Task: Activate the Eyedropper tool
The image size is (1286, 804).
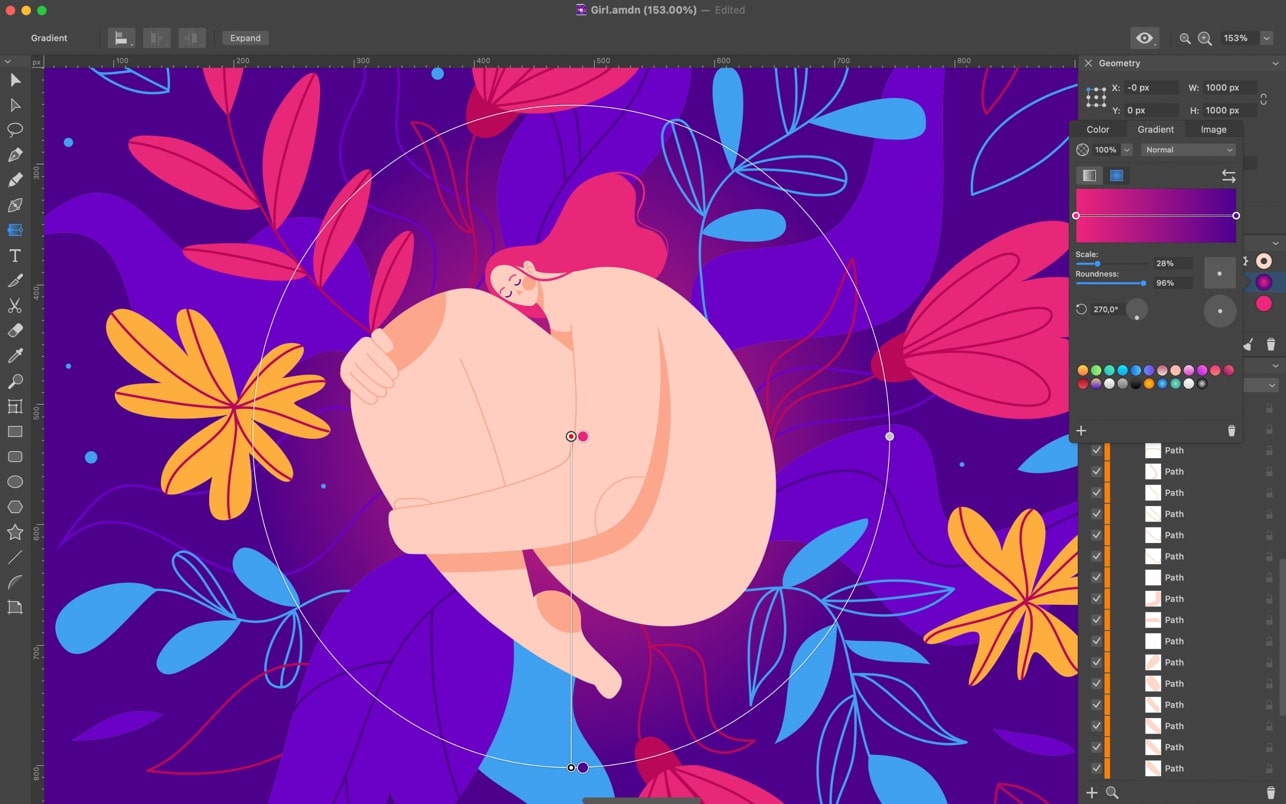Action: (15, 356)
